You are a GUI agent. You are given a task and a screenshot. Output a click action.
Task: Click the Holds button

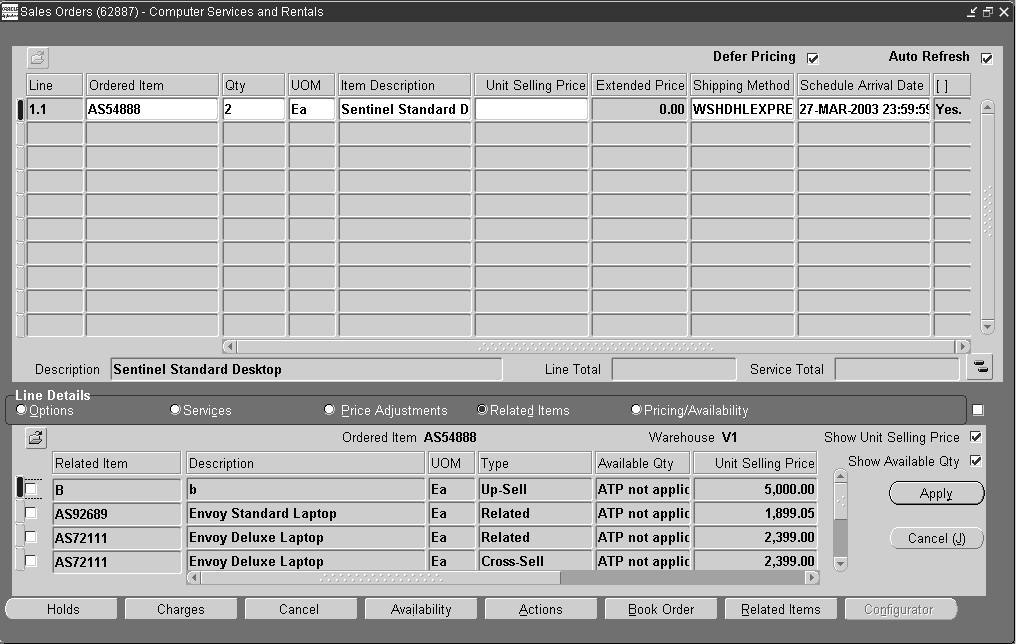pyautogui.click(x=62, y=609)
